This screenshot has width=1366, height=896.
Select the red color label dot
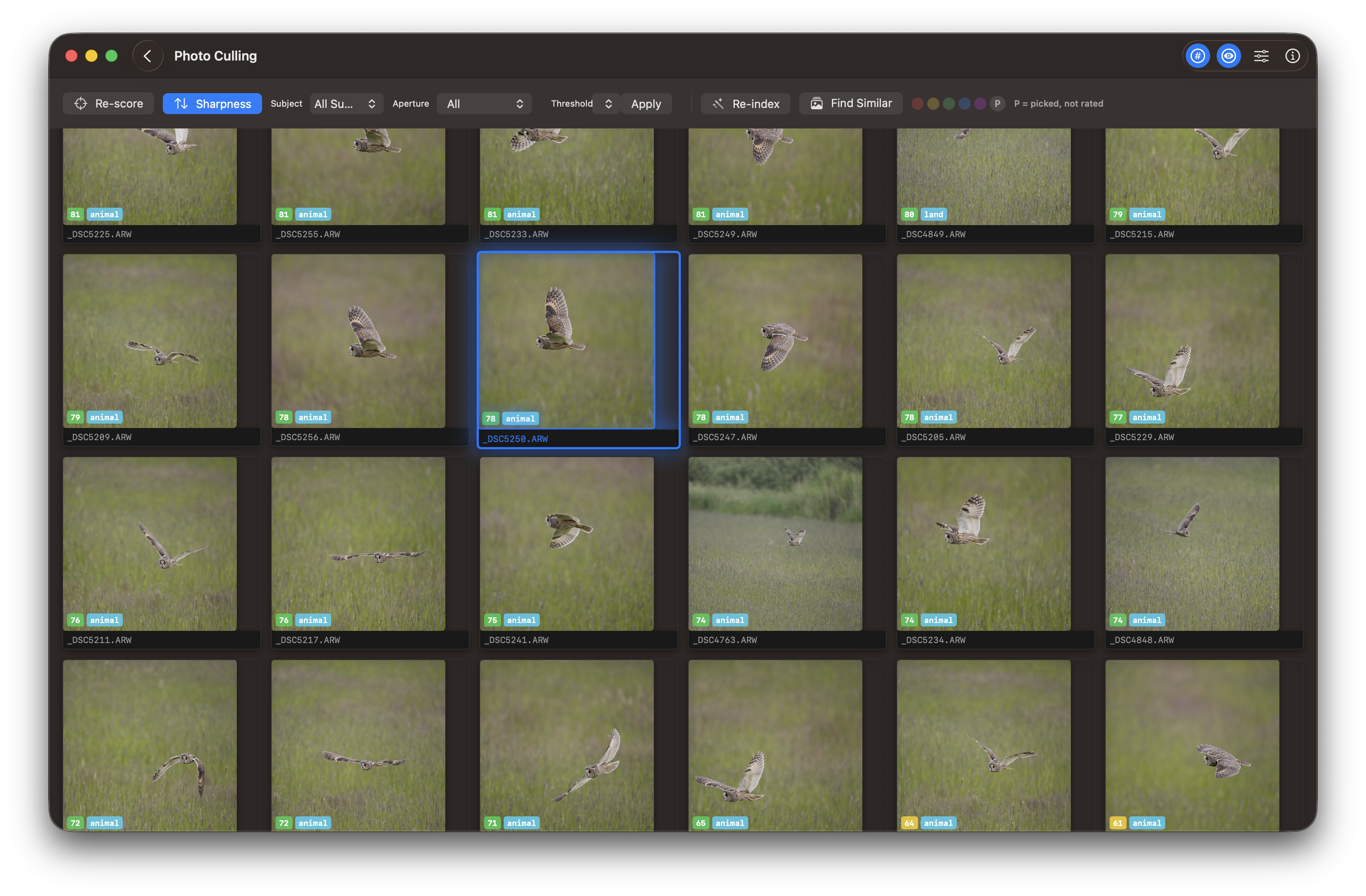pyautogui.click(x=917, y=103)
